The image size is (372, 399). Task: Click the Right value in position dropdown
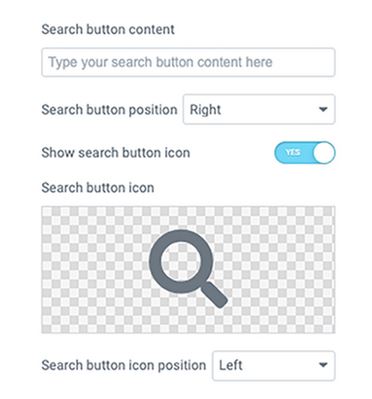[205, 110]
